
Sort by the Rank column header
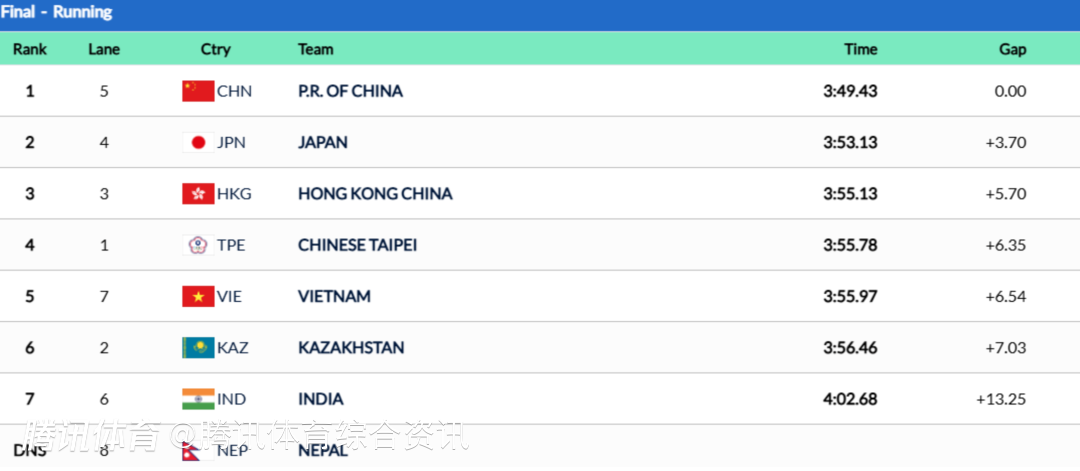coord(30,49)
